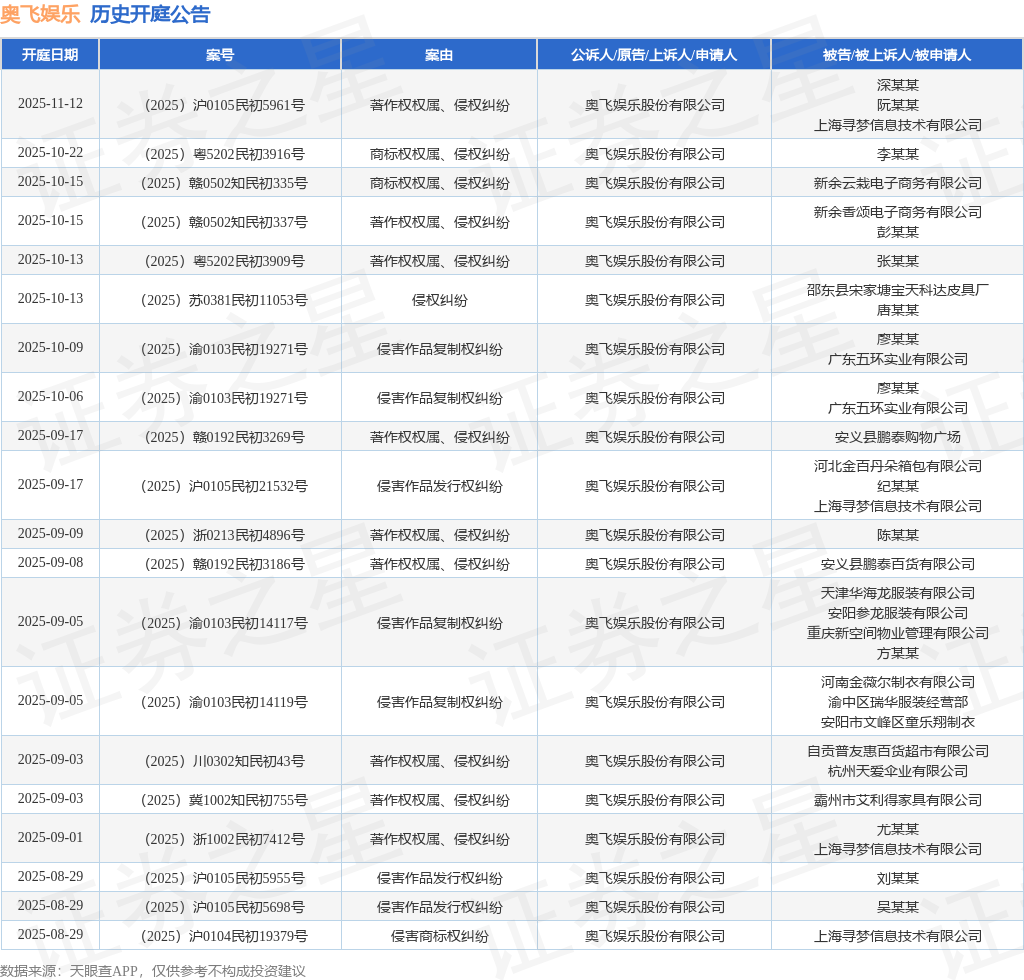Click case number 沪0104民初19379号
Viewport: 1024px width, 980px height.
click(x=225, y=936)
